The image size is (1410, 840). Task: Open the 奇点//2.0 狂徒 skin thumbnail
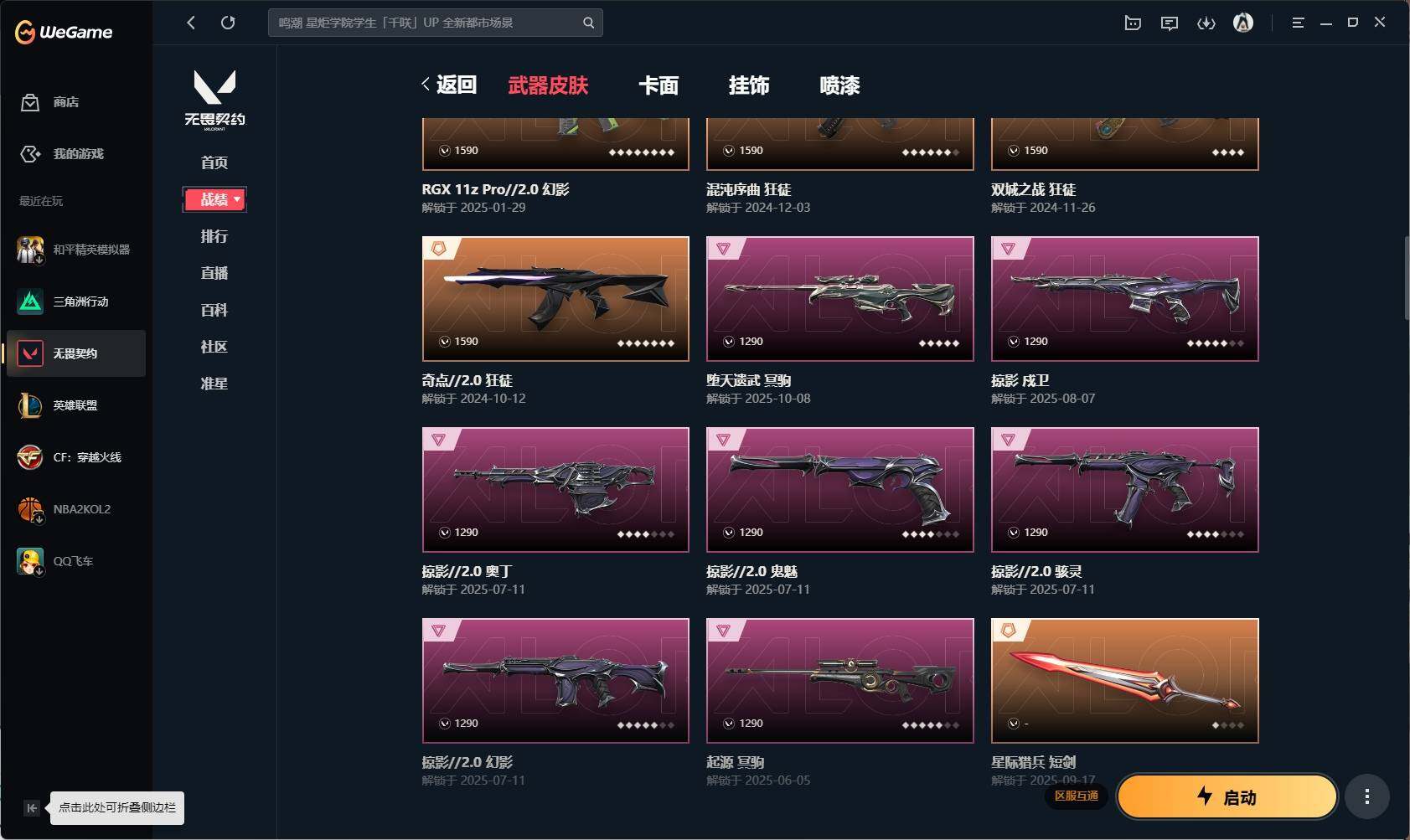pyautogui.click(x=555, y=299)
